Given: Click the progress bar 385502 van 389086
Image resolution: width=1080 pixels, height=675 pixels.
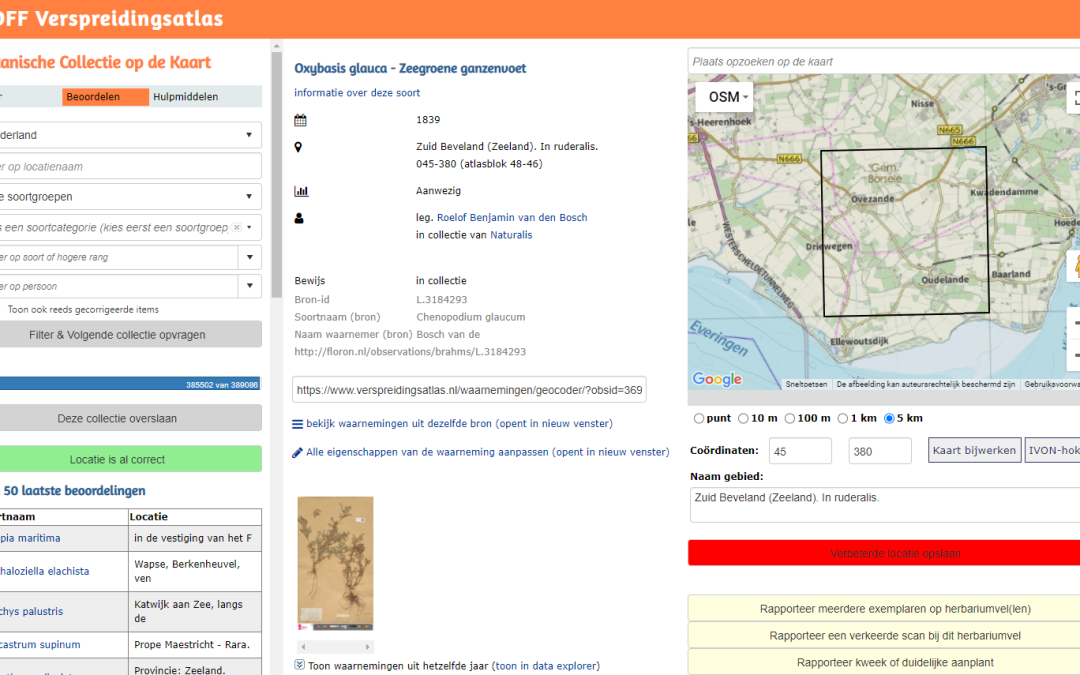Looking at the screenshot, I should coord(129,384).
